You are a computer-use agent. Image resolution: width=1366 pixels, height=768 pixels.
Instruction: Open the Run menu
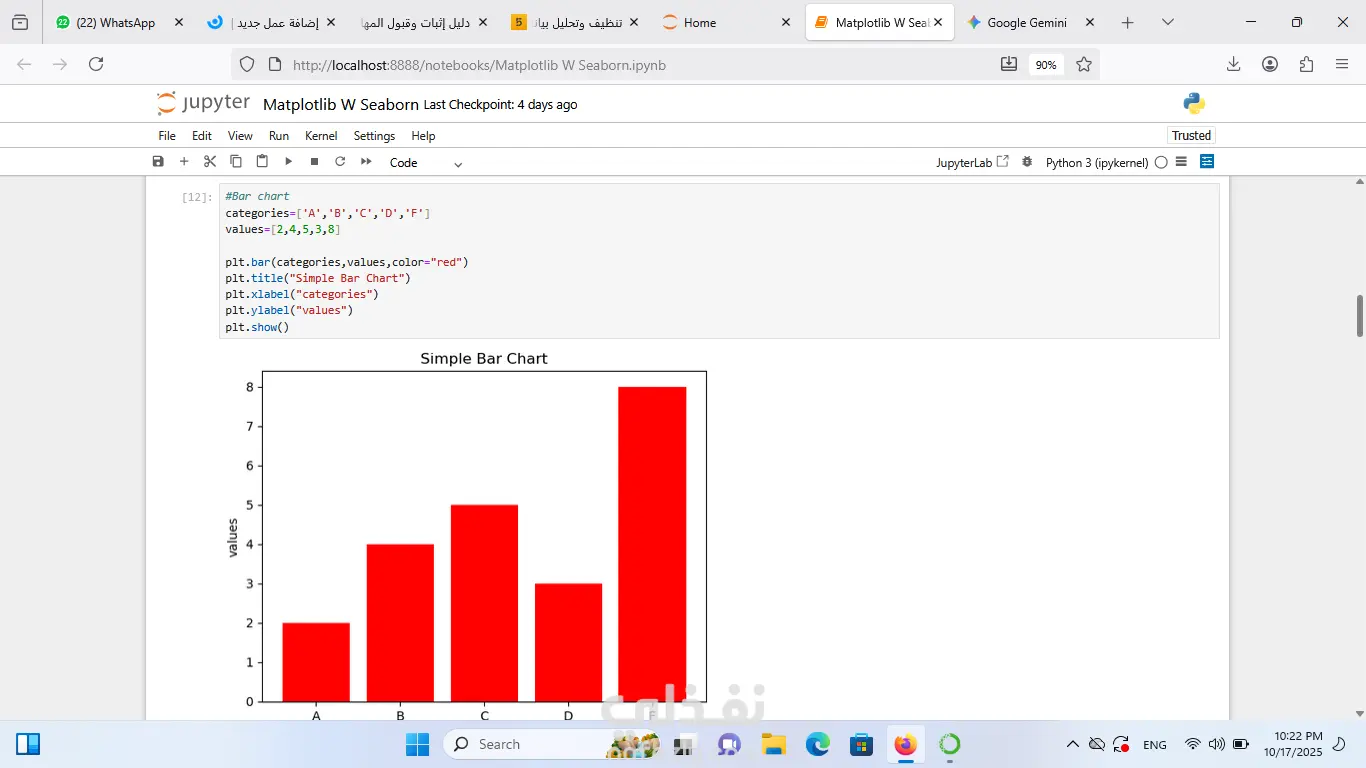pos(279,136)
